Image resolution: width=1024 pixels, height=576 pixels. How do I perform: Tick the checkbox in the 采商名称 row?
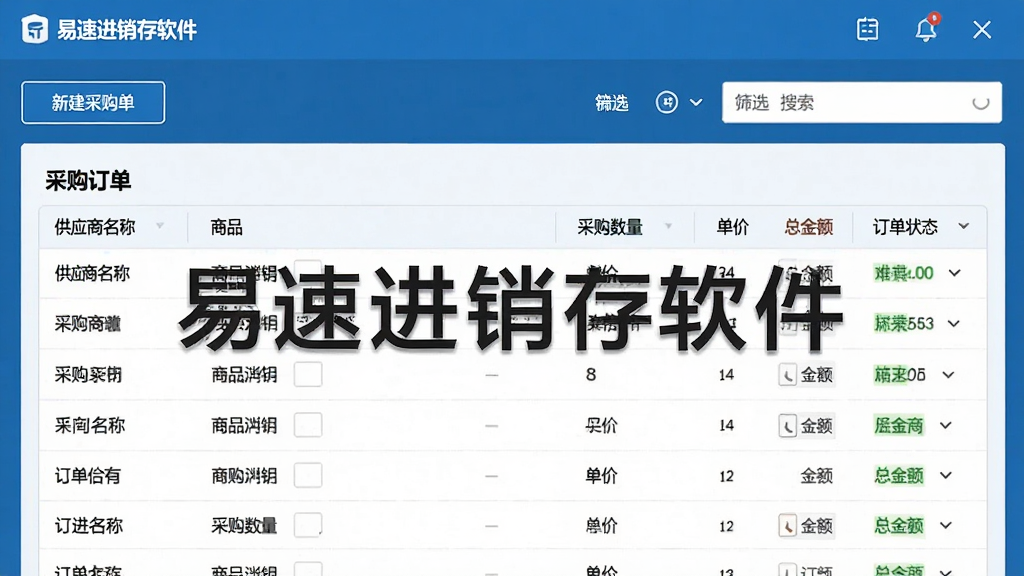pyautogui.click(x=308, y=425)
